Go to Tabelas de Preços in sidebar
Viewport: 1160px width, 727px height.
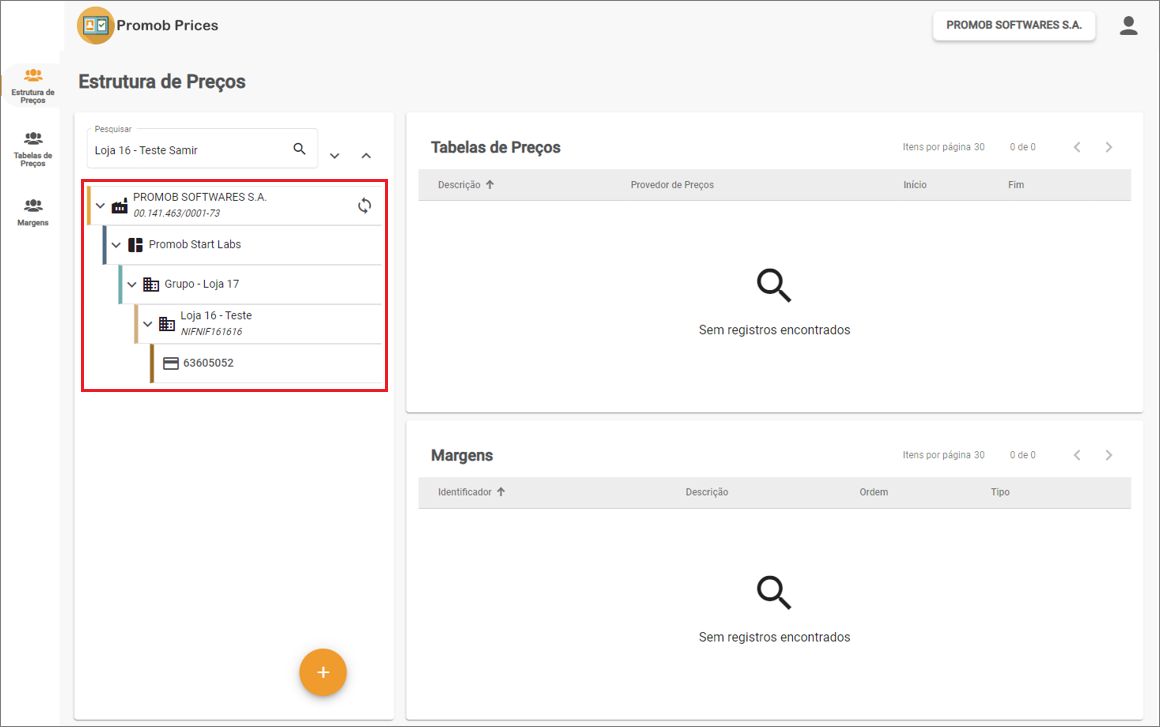pyautogui.click(x=33, y=149)
